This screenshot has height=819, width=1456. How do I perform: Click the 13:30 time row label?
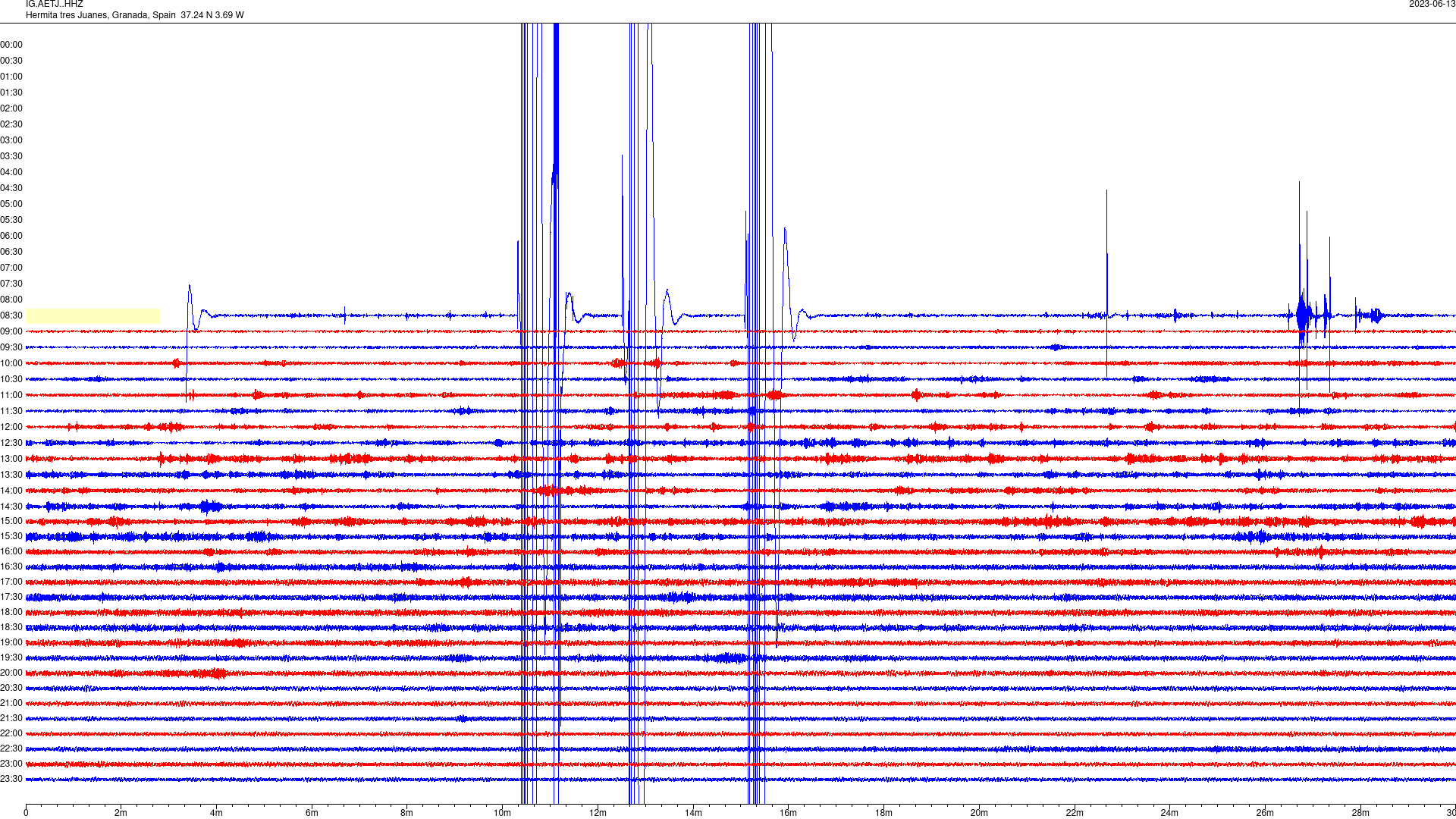click(x=11, y=475)
